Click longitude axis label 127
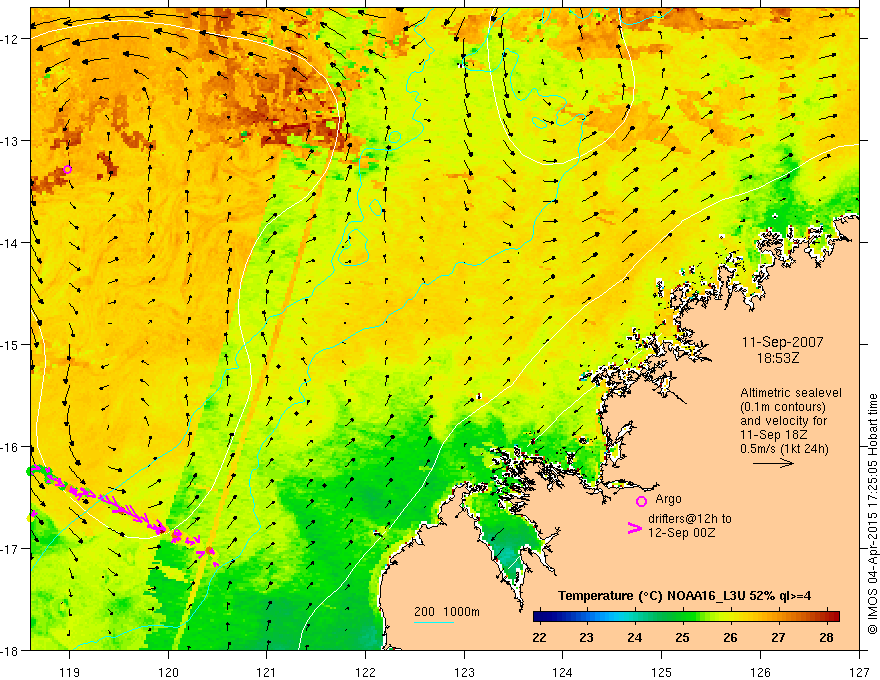This screenshot has height=680, width=880. (x=859, y=672)
